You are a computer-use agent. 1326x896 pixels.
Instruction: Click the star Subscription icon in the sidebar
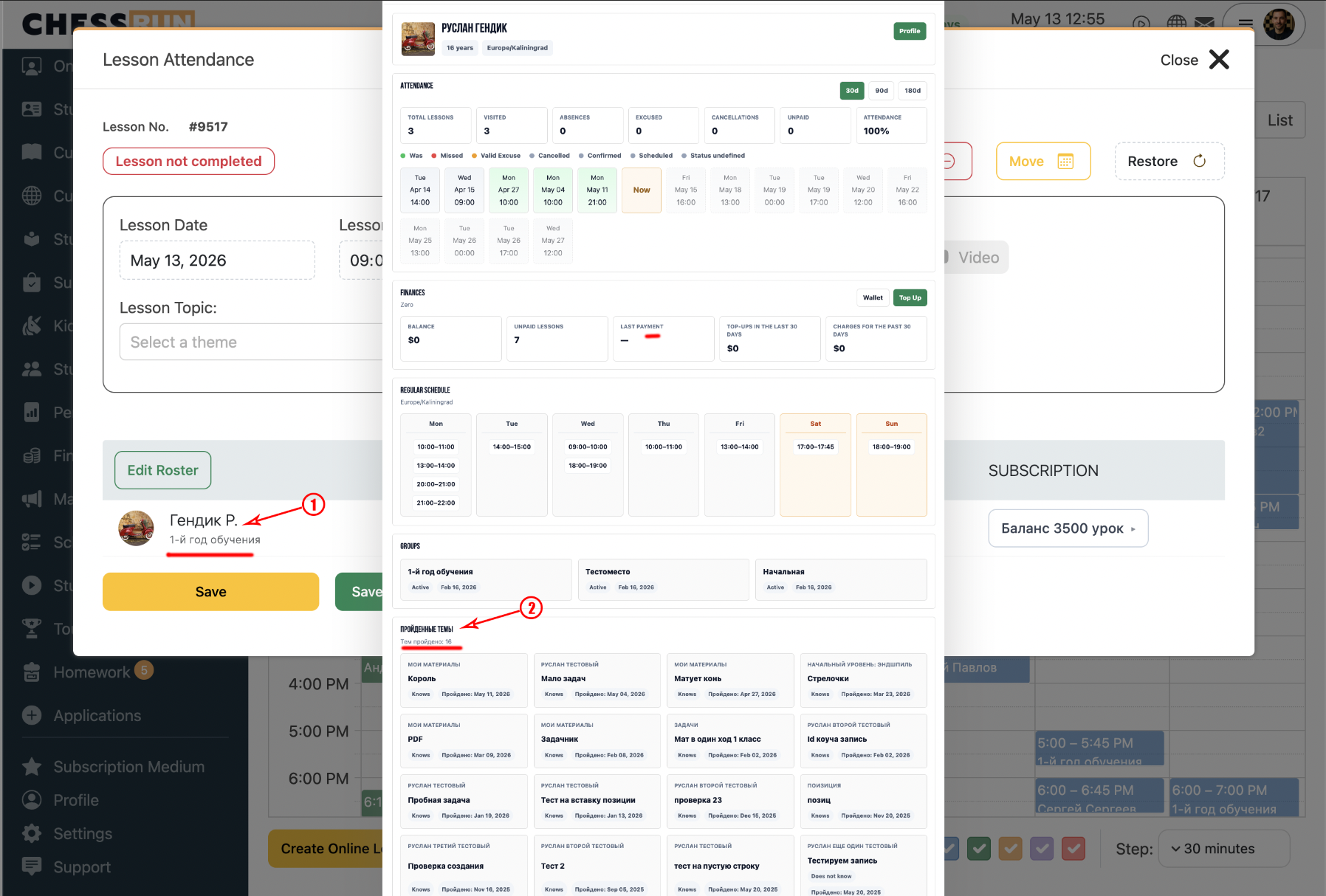coord(32,767)
